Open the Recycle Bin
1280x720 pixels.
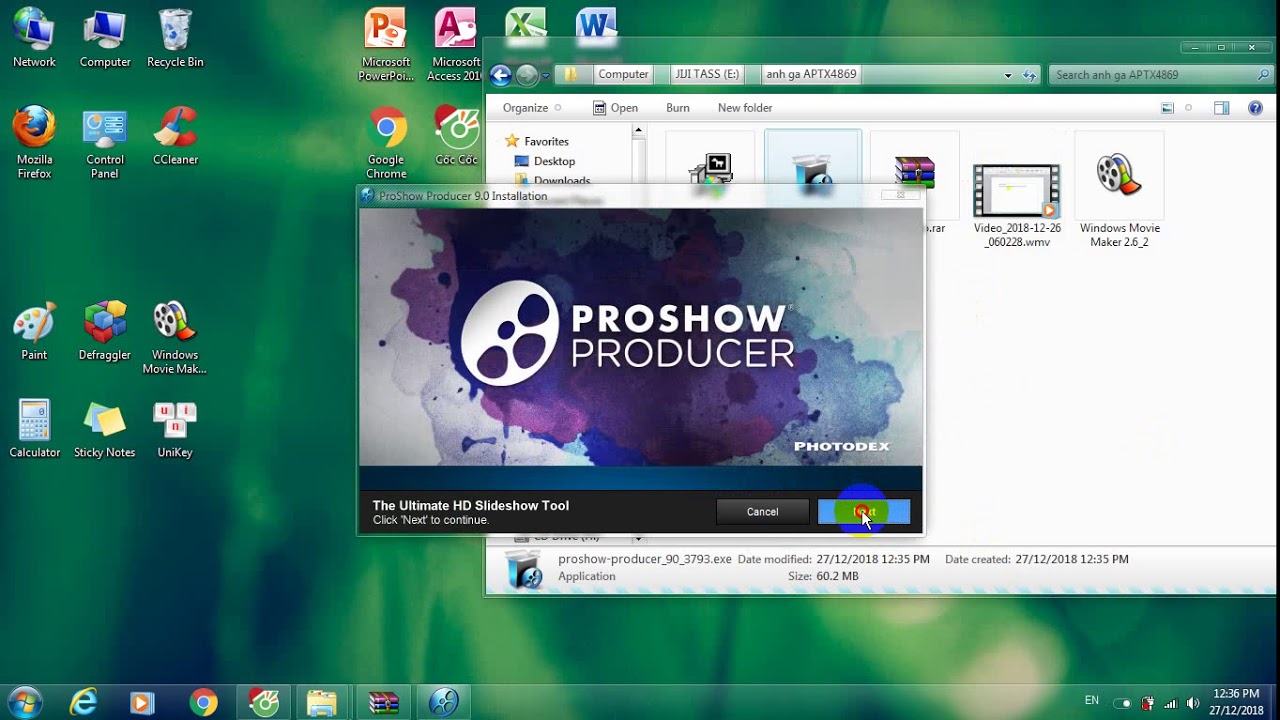pos(175,38)
